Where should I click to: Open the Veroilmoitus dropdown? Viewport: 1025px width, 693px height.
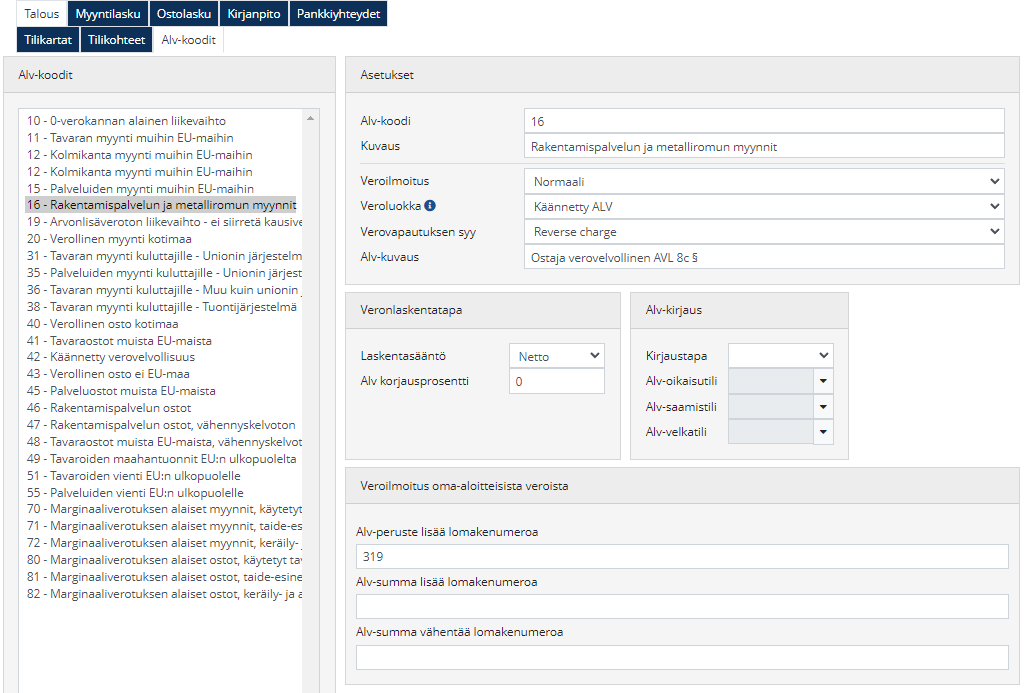(x=763, y=181)
